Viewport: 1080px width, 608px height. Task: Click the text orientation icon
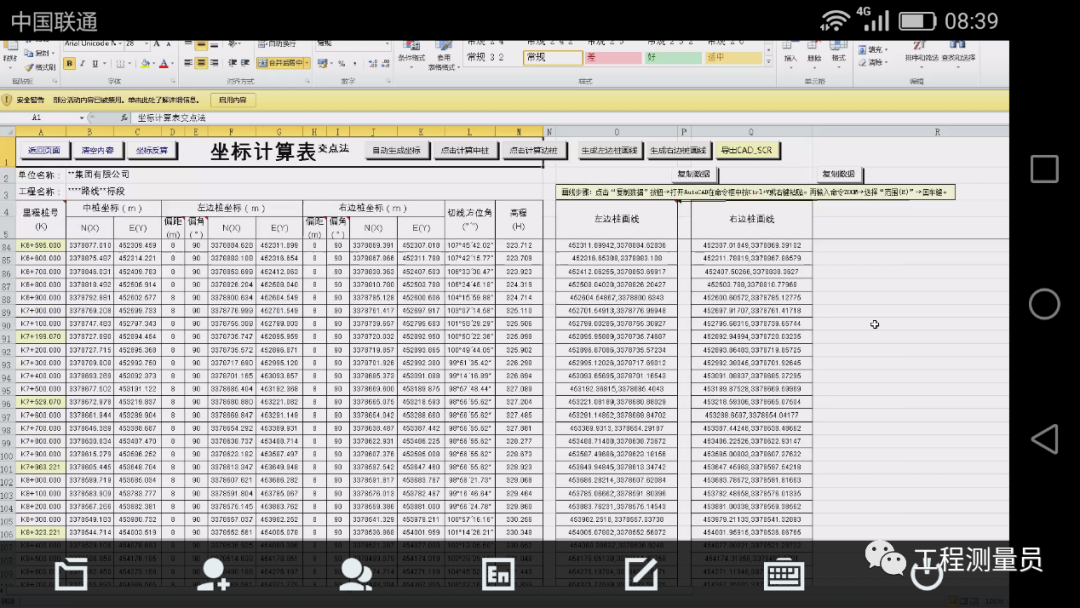[233, 44]
